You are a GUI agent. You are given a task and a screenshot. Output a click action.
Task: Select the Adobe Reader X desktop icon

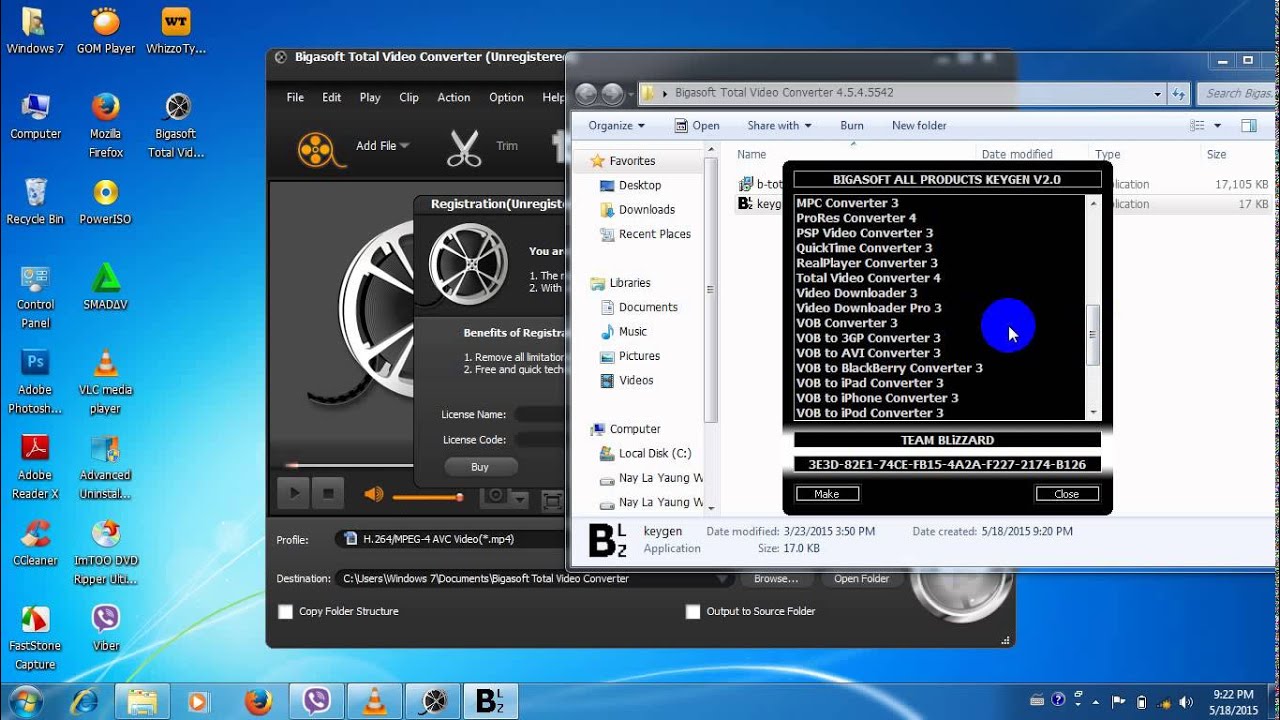(x=35, y=467)
